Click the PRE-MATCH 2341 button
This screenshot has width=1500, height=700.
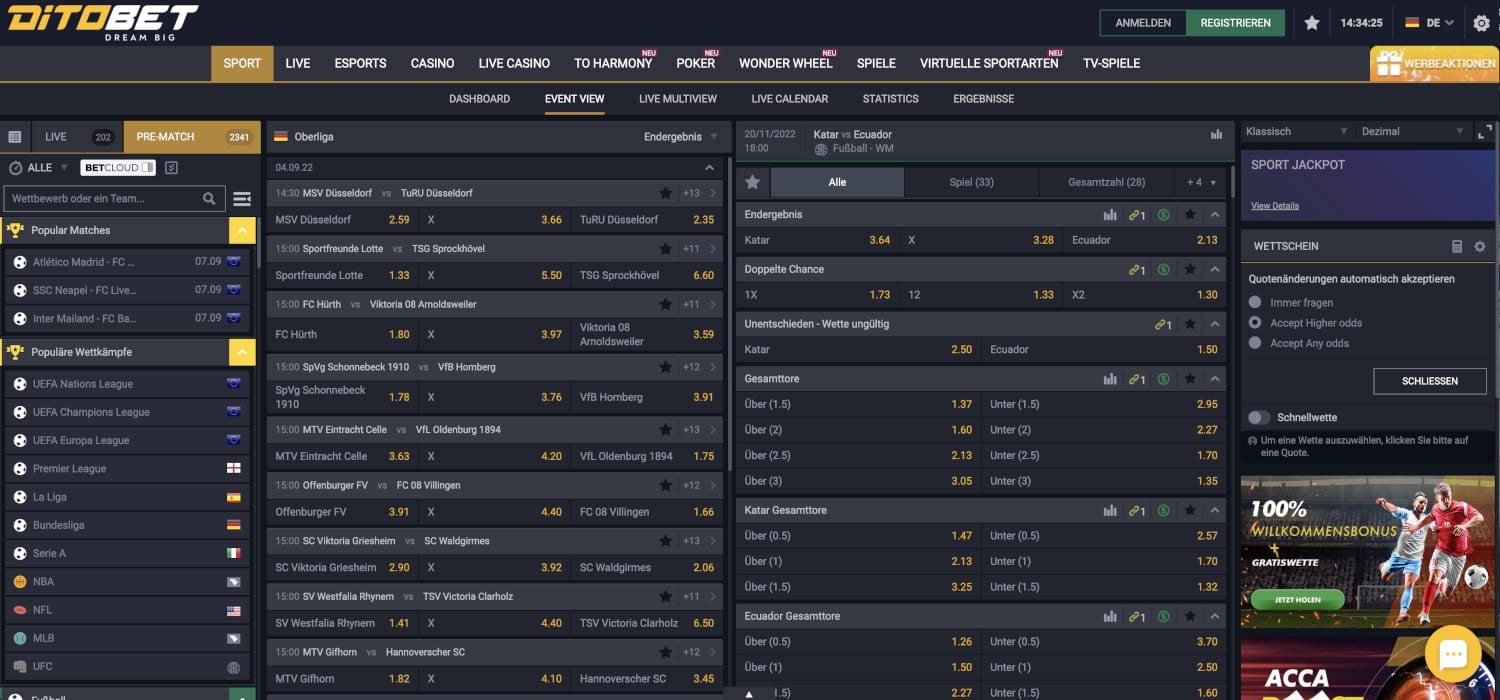pos(192,137)
